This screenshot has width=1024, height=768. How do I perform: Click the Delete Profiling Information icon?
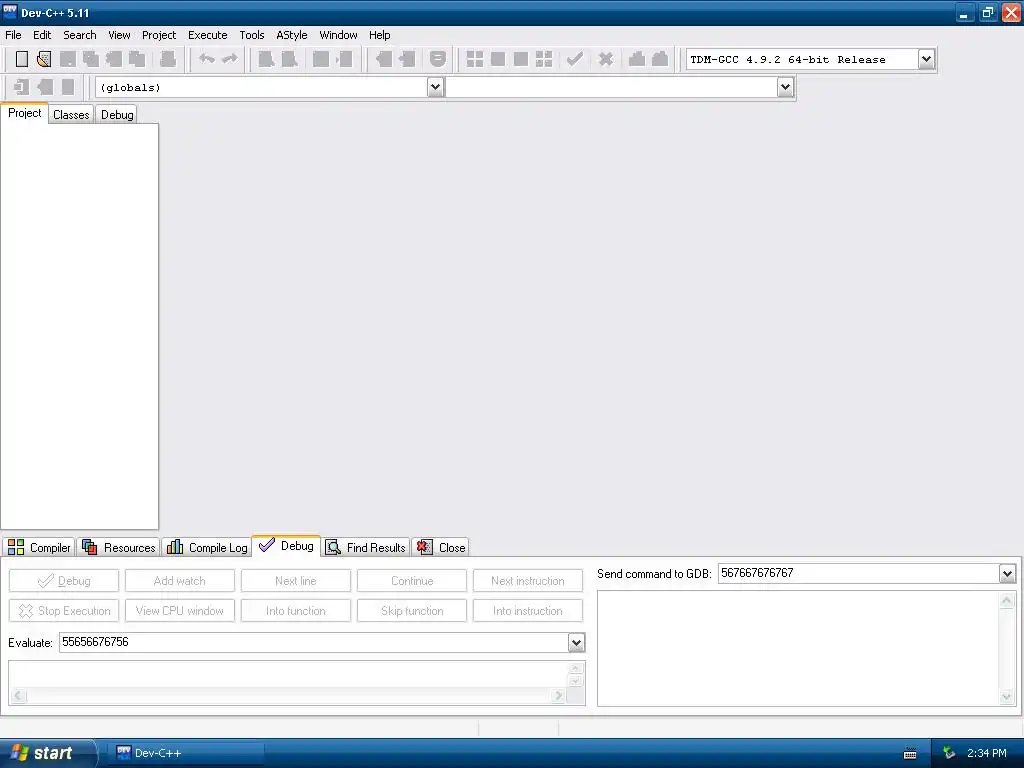tap(660, 59)
